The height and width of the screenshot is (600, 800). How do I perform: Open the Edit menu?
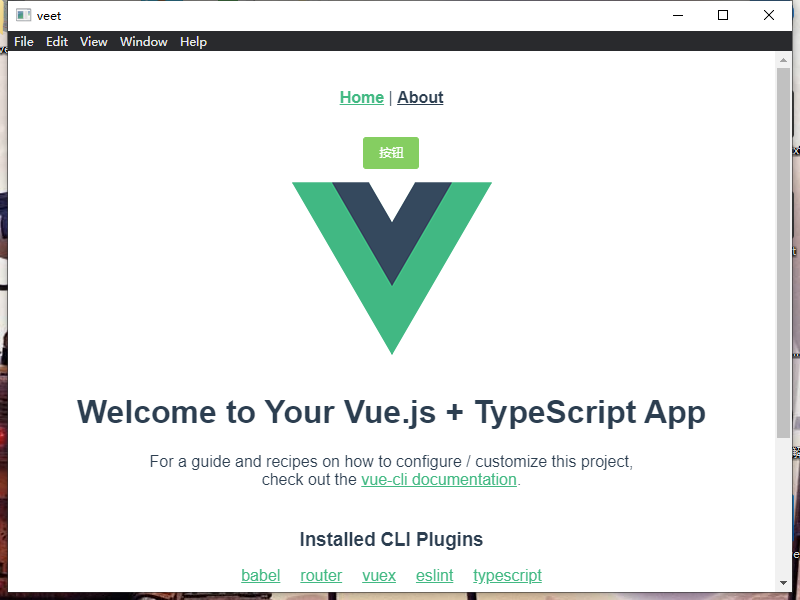[57, 42]
